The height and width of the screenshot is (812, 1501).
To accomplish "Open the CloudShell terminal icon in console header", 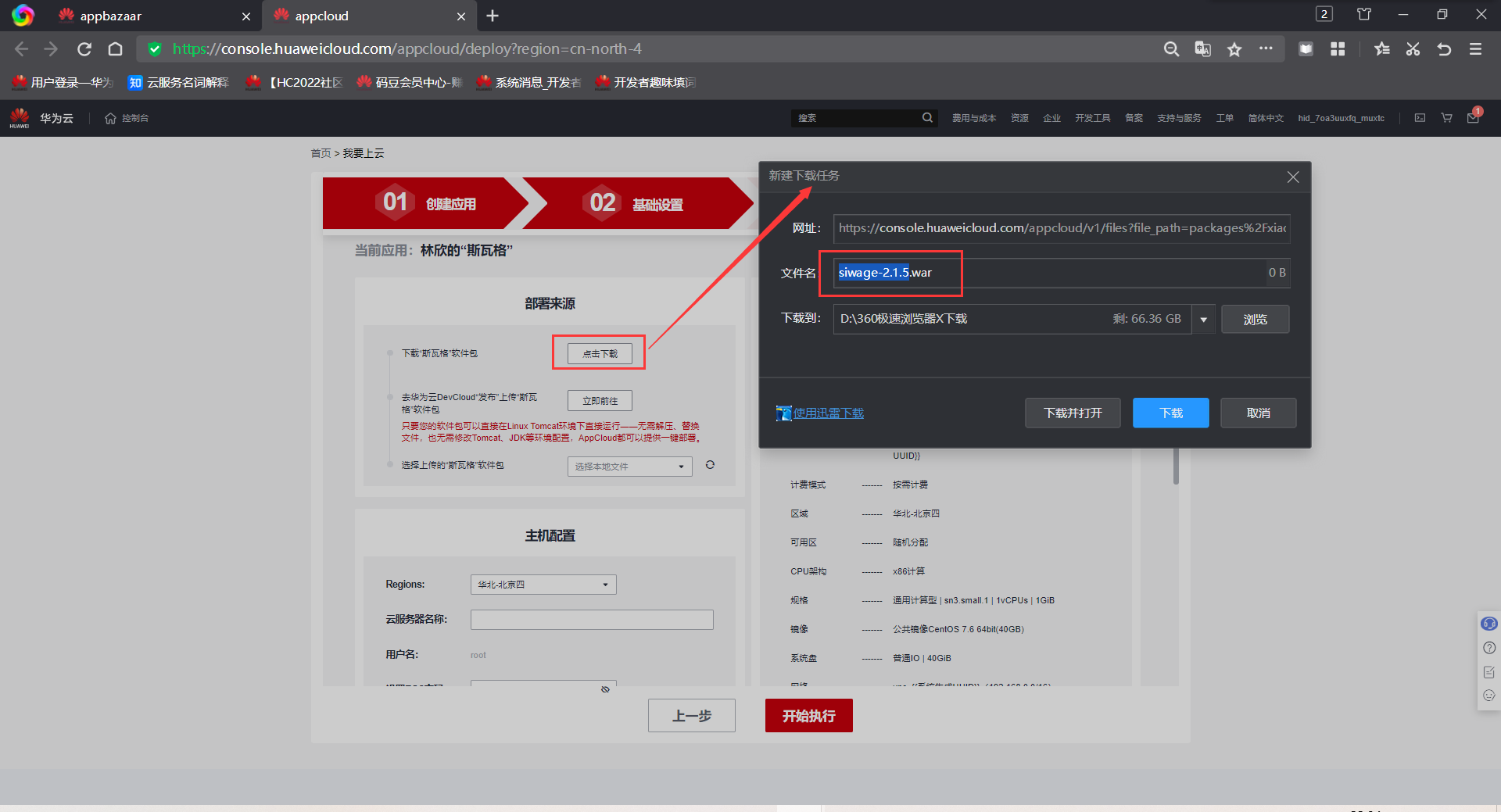I will [1420, 118].
